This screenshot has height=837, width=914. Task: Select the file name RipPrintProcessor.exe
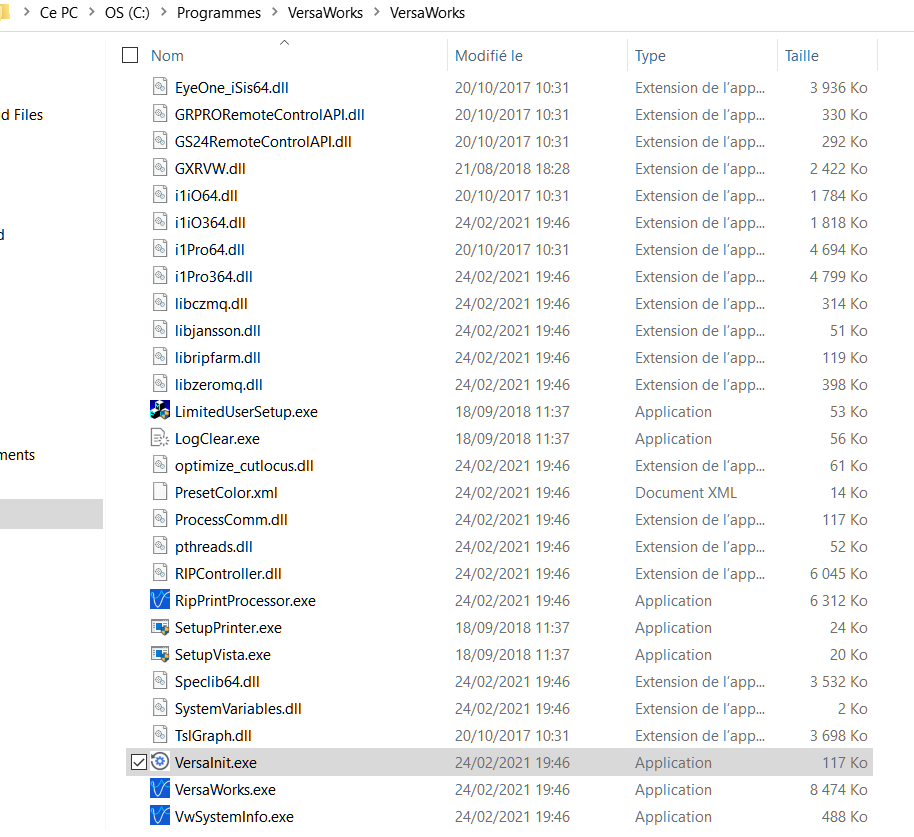245,600
